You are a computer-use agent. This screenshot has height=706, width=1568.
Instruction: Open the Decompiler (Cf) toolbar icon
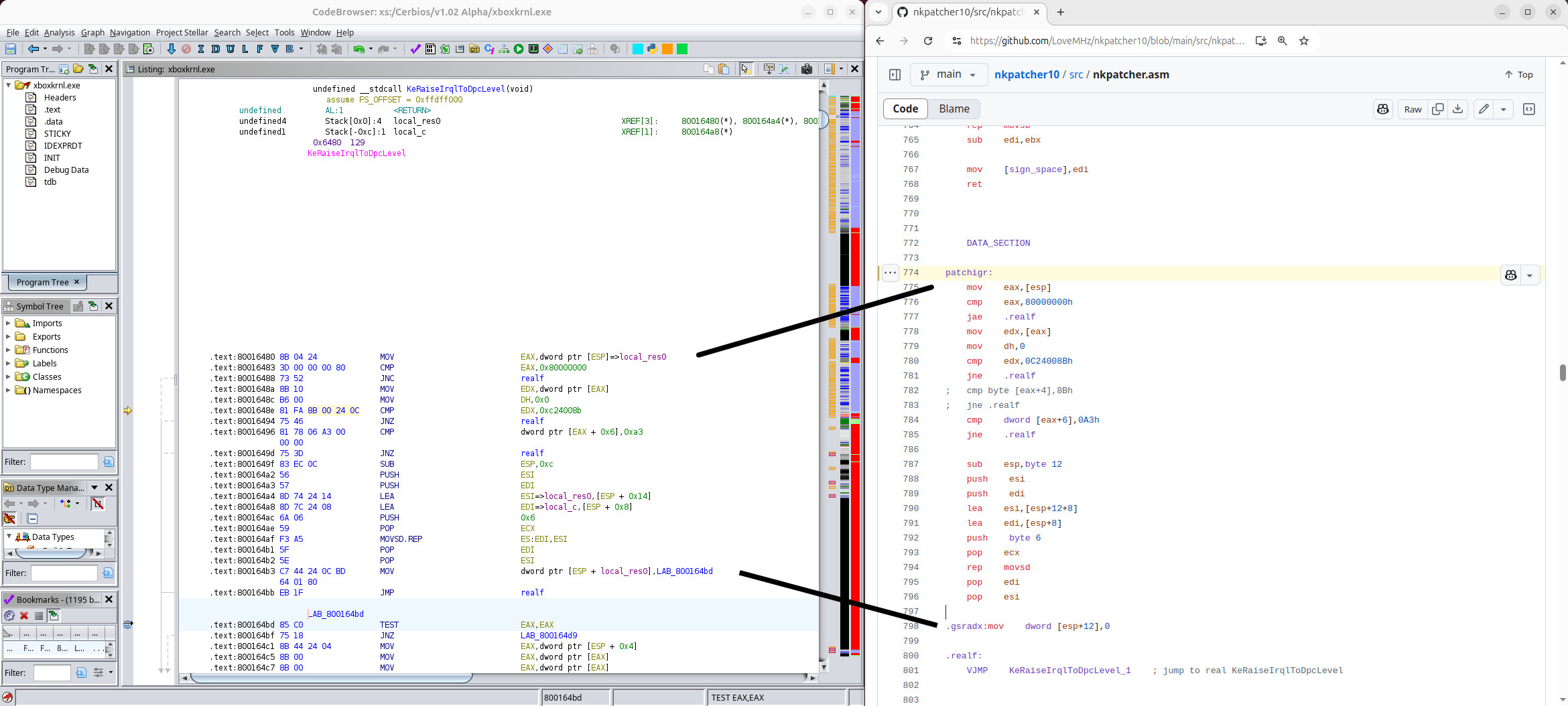[x=489, y=49]
